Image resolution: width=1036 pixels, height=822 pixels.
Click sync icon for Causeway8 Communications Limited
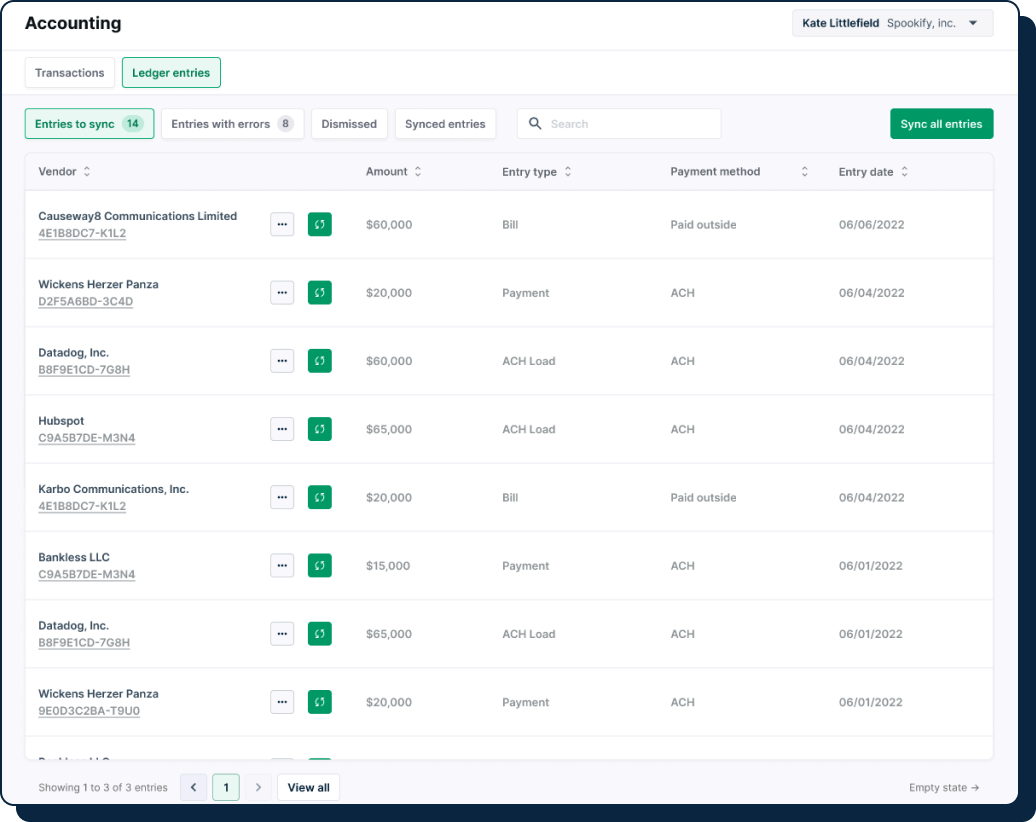(x=319, y=225)
